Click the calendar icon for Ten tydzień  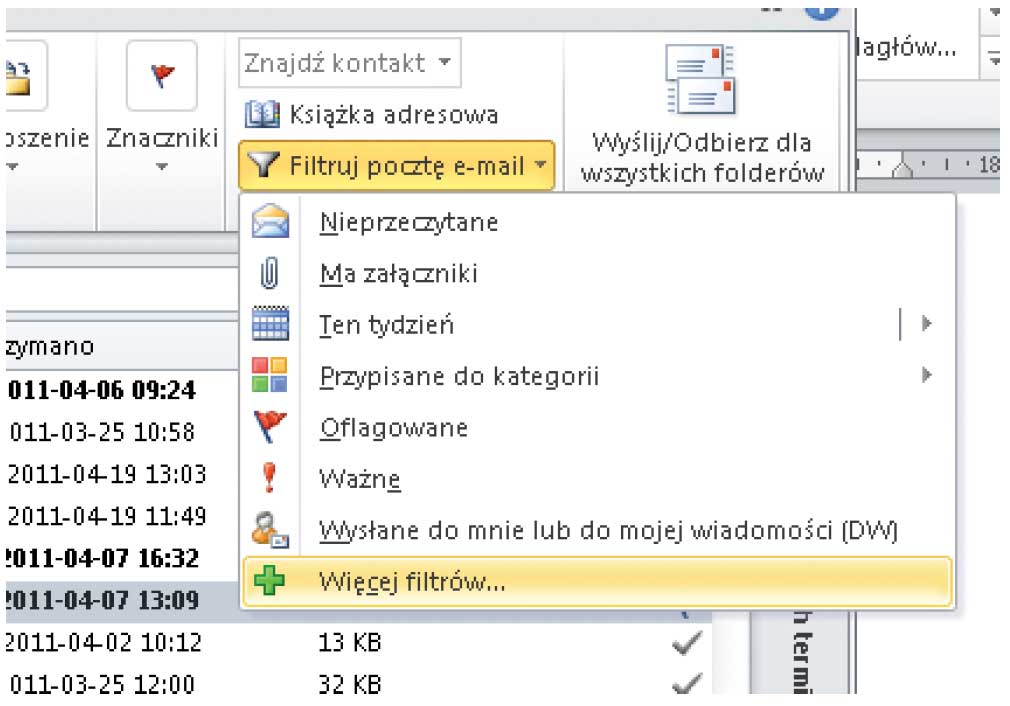pyautogui.click(x=272, y=325)
